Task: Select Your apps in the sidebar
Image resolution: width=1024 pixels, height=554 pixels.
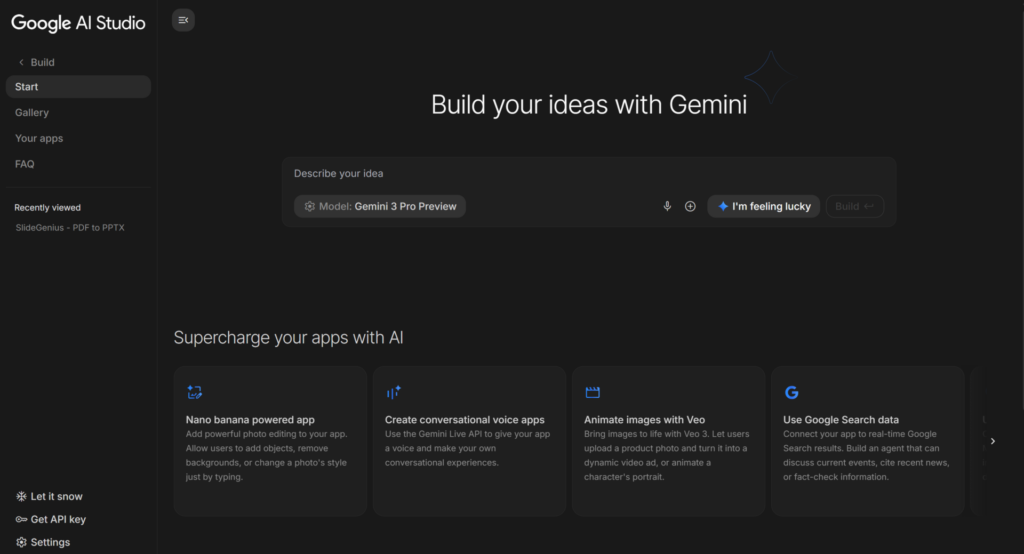Action: (x=39, y=138)
